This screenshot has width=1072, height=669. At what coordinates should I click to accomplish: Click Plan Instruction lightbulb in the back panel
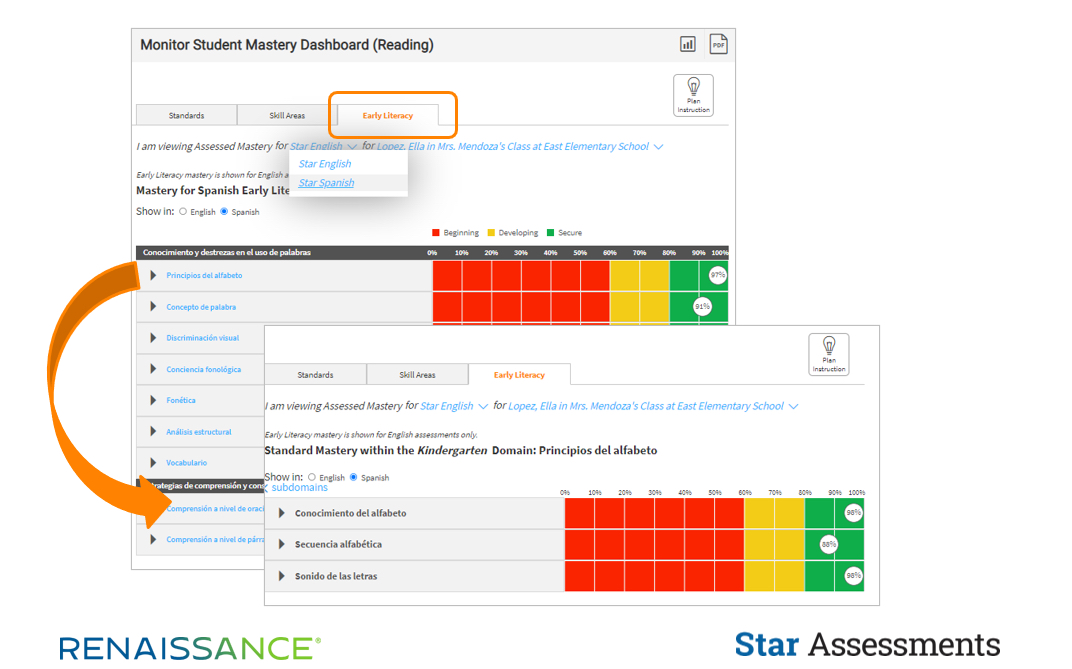[x=693, y=95]
